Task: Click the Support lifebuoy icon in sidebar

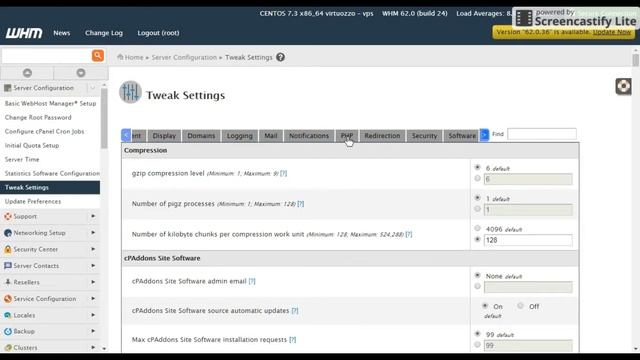Action: 7,216
